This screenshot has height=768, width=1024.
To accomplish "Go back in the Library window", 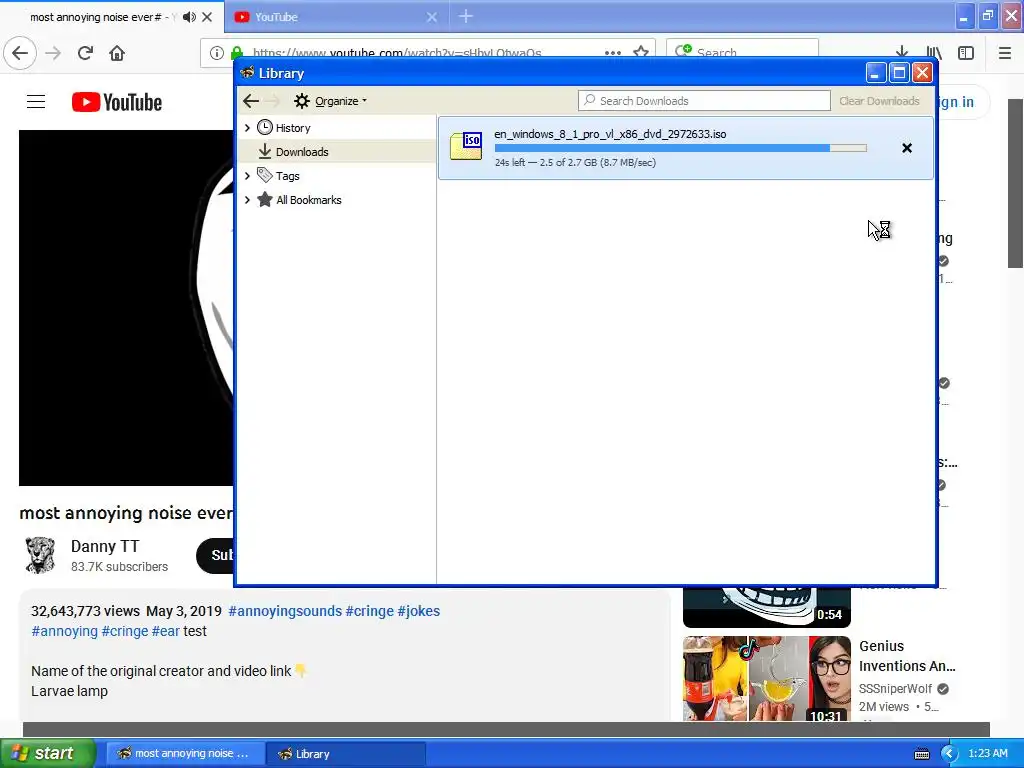I will 251,101.
